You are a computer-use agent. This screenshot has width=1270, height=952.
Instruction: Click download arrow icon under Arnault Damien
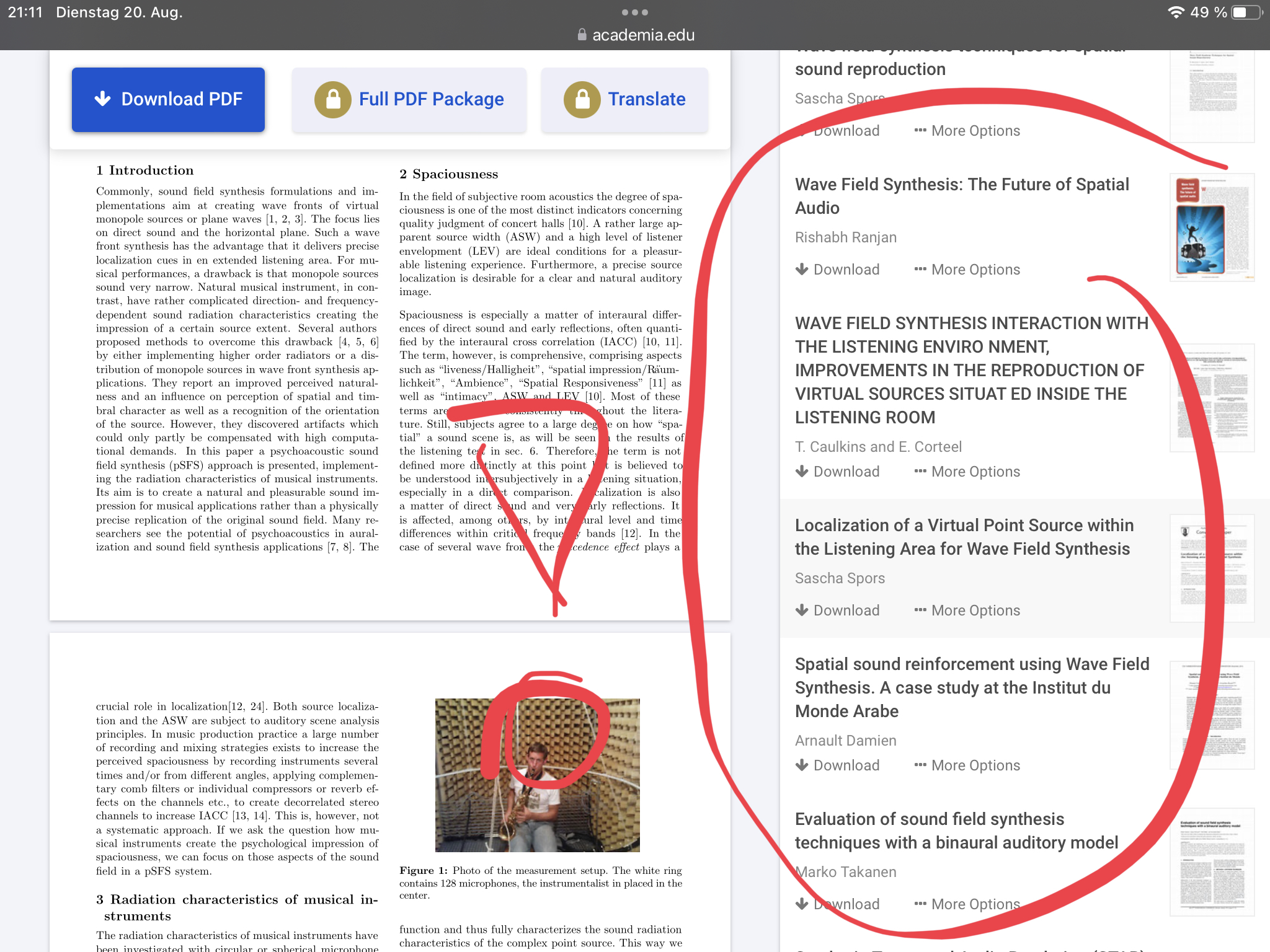802,765
